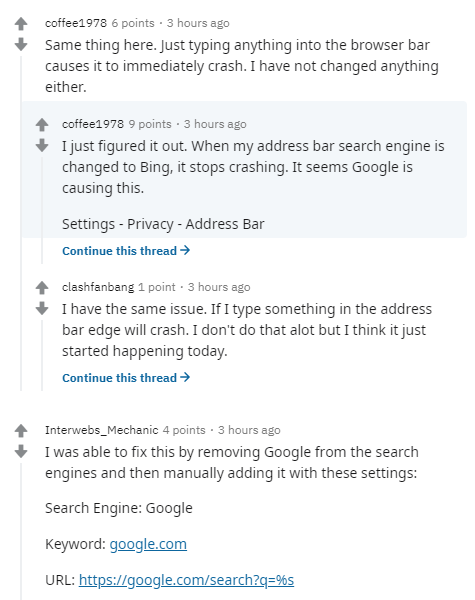Open coffee1978's profile from the 9-point reply
This screenshot has width=475, height=600.
pyautogui.click(x=93, y=124)
